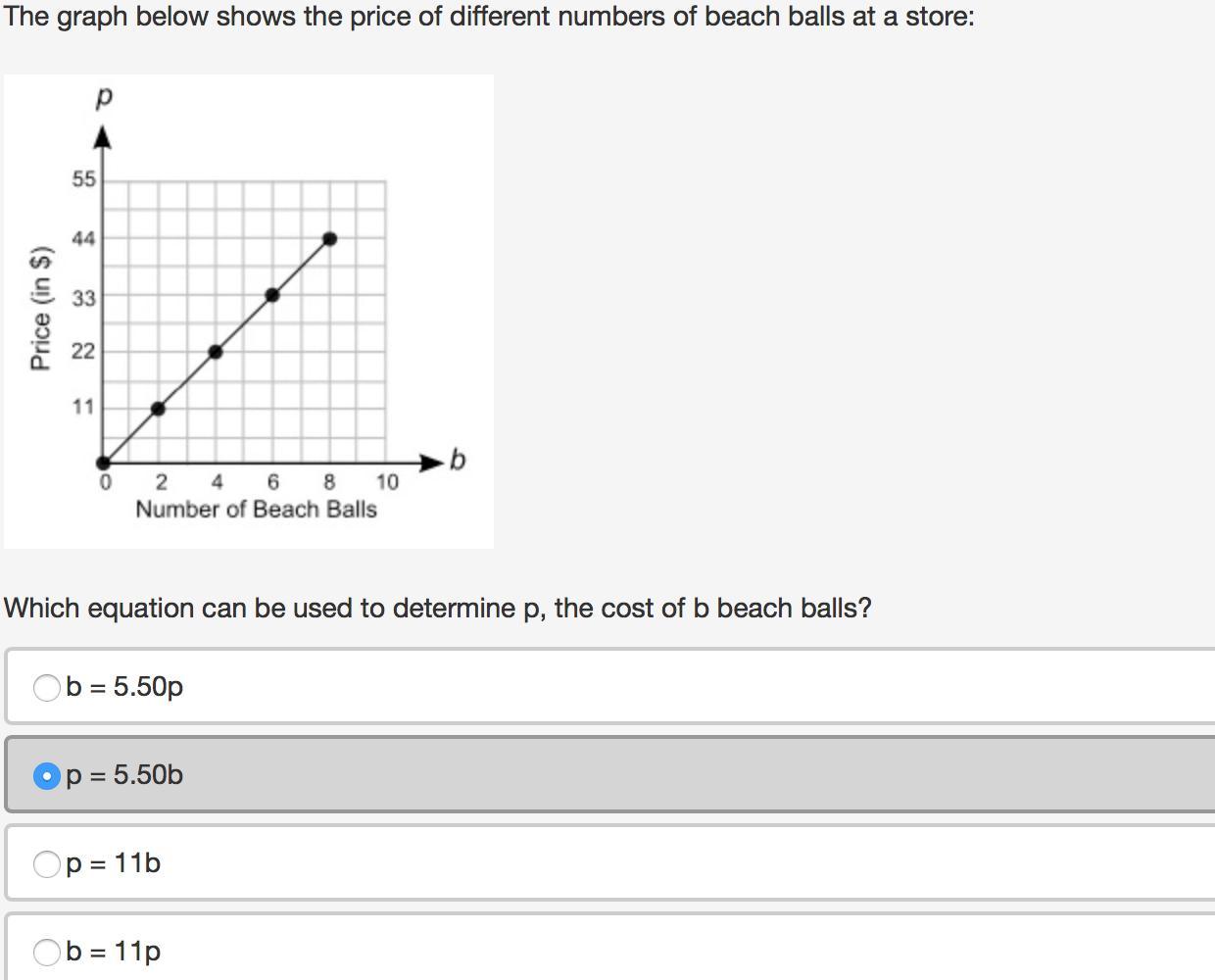Click the data point at 4 balls, $22
1215x980 pixels.
point(216,352)
